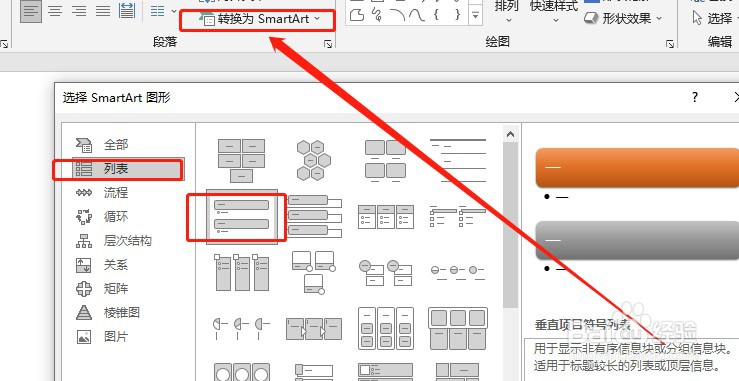Select the 图片 category
This screenshot has width=739, height=381.
click(x=102, y=337)
